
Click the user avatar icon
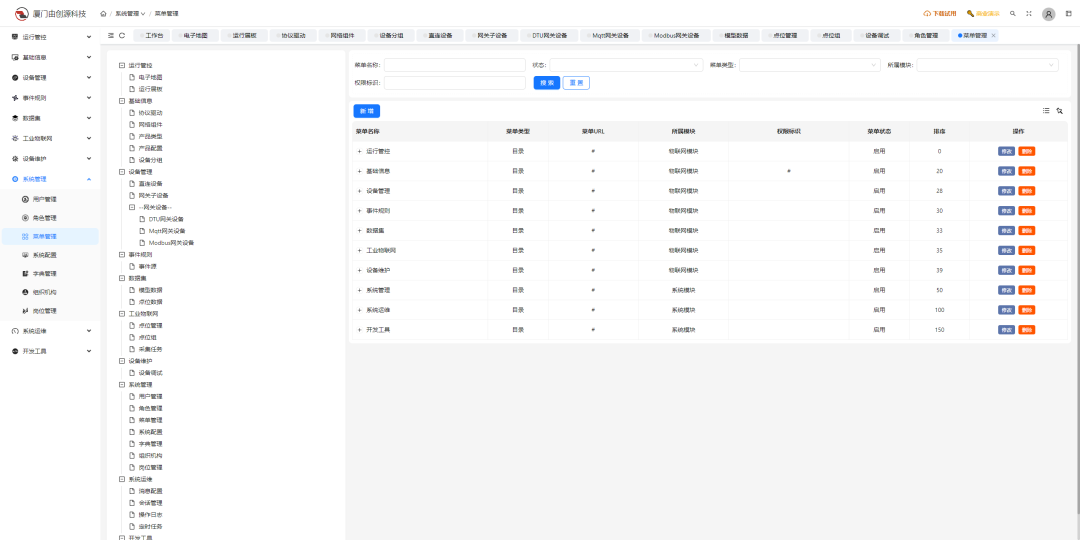coord(1048,14)
